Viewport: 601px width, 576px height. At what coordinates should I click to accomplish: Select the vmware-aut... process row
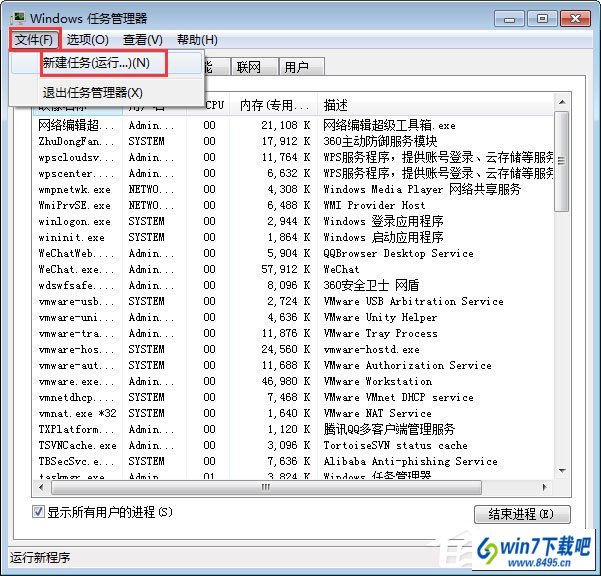pyautogui.click(x=293, y=365)
